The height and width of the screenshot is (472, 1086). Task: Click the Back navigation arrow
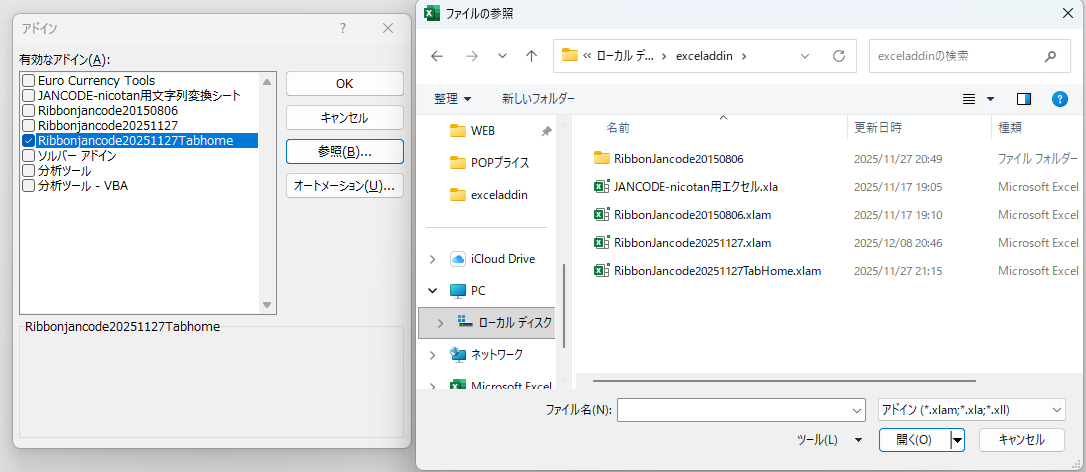tap(437, 56)
